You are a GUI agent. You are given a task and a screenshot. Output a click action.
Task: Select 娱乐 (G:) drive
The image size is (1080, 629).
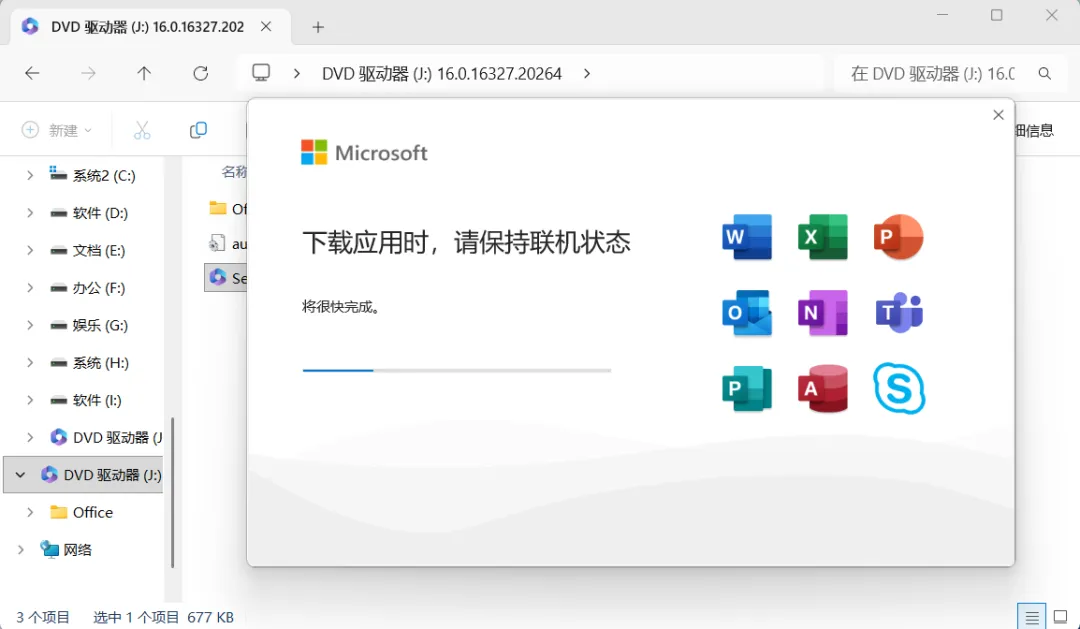pos(89,325)
